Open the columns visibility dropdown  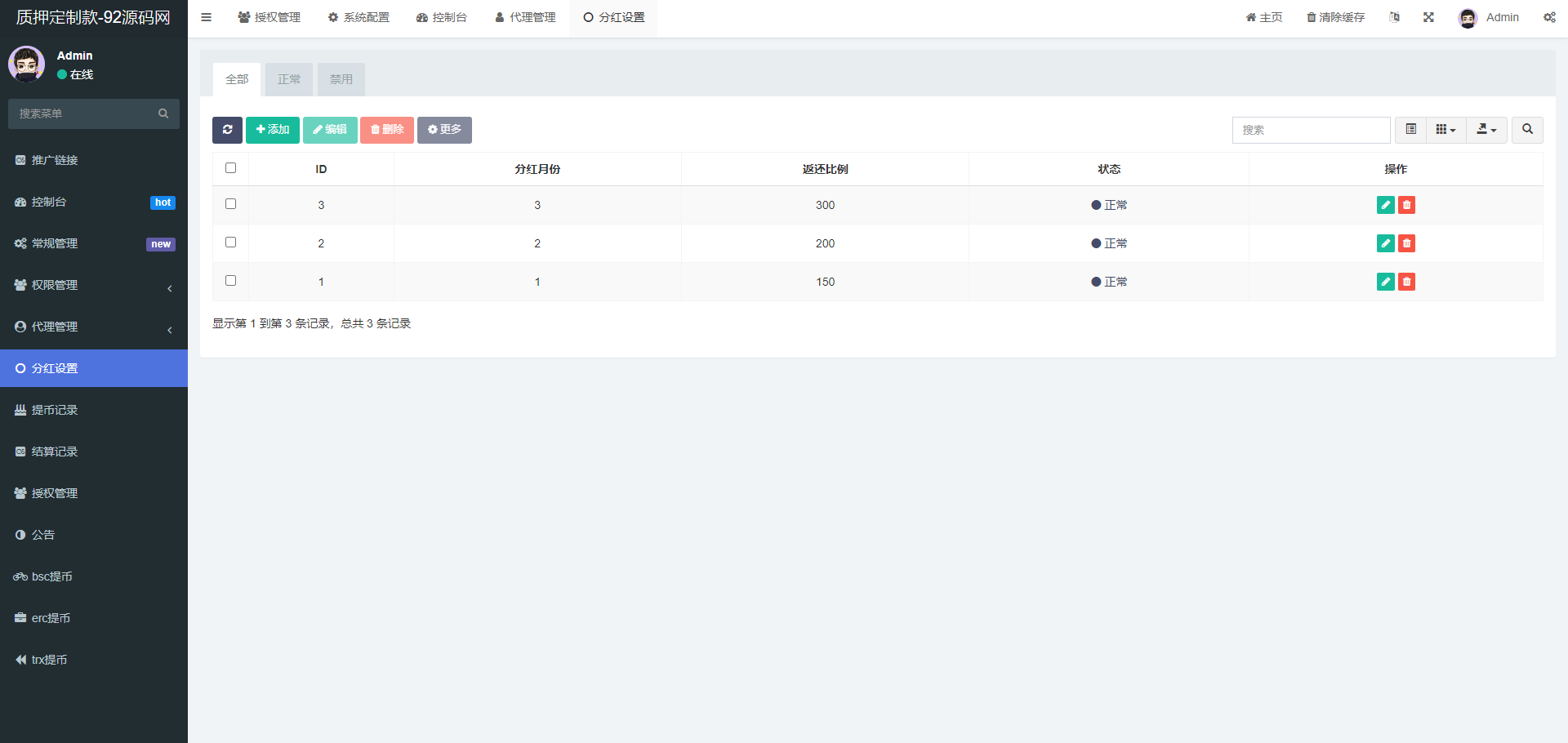pos(1445,130)
